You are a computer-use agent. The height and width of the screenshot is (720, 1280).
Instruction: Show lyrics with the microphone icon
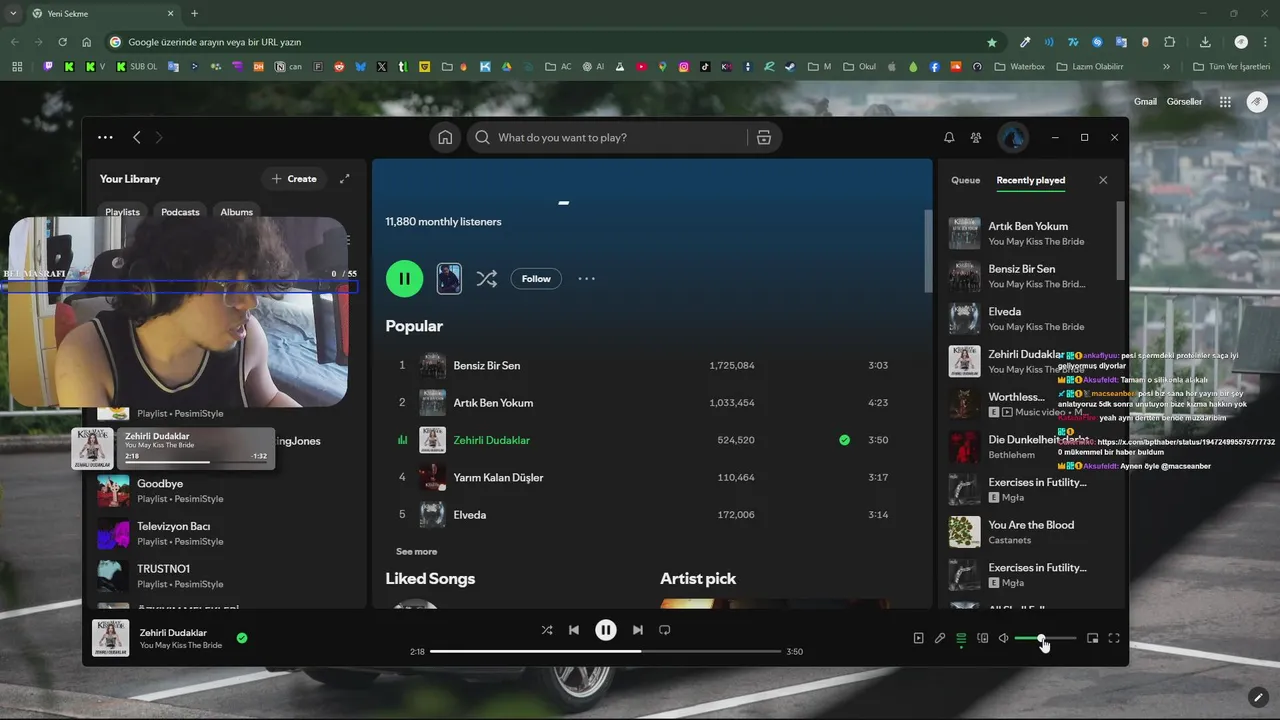(x=940, y=638)
